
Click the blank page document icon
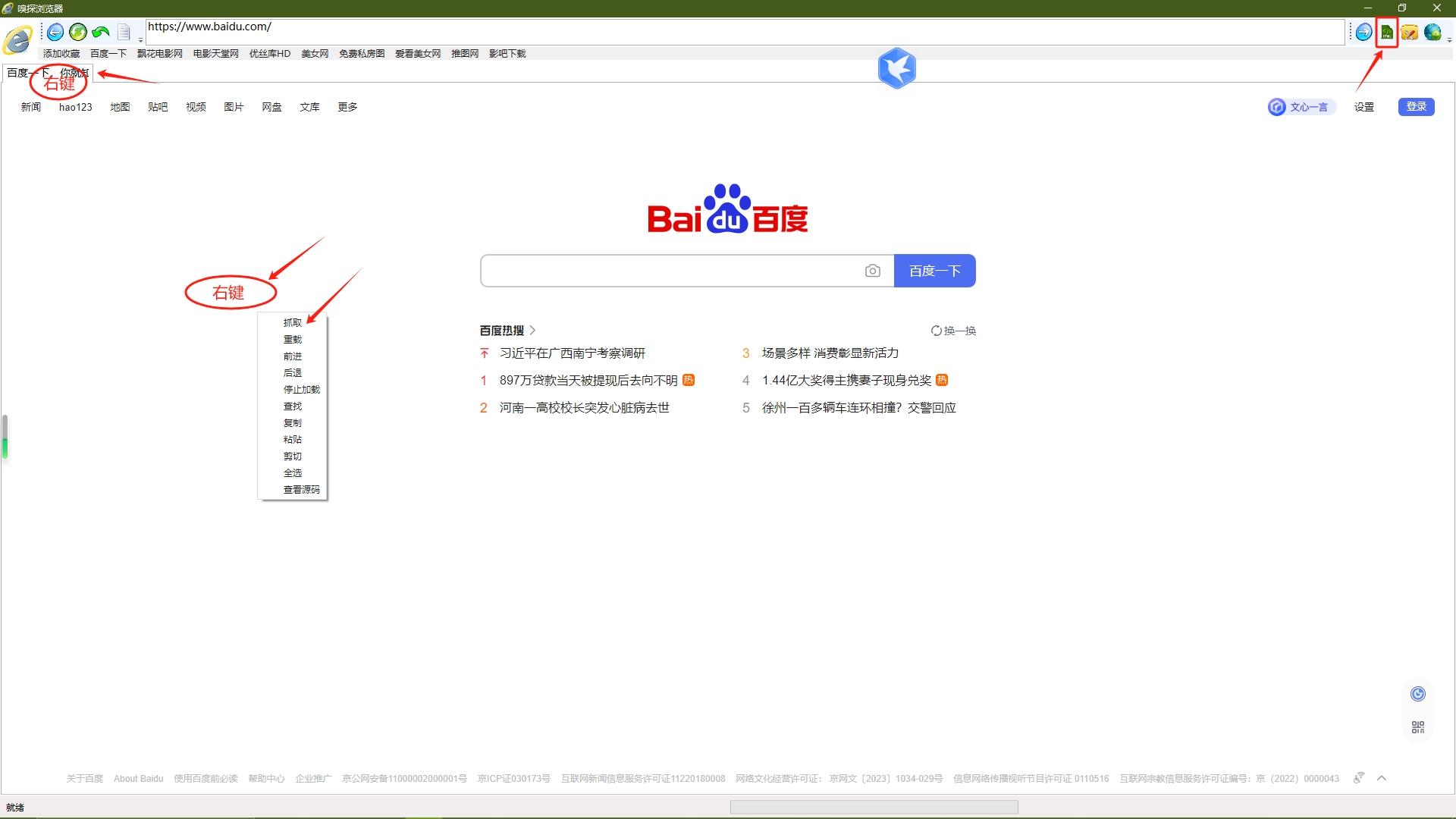[x=124, y=32]
